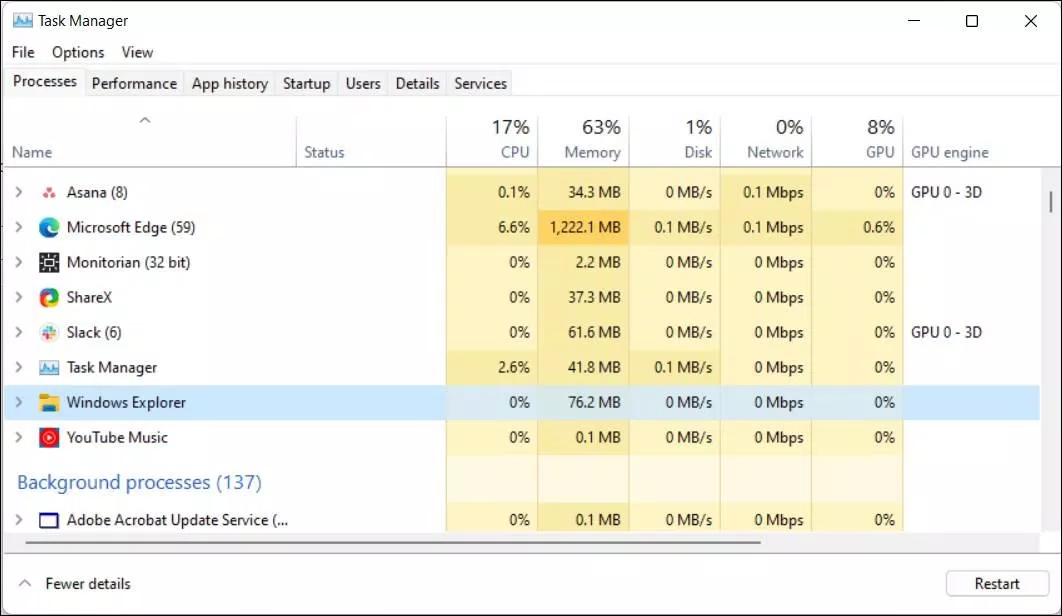The width and height of the screenshot is (1062, 616).
Task: Click the Windows Explorer folder icon
Action: tap(49, 402)
